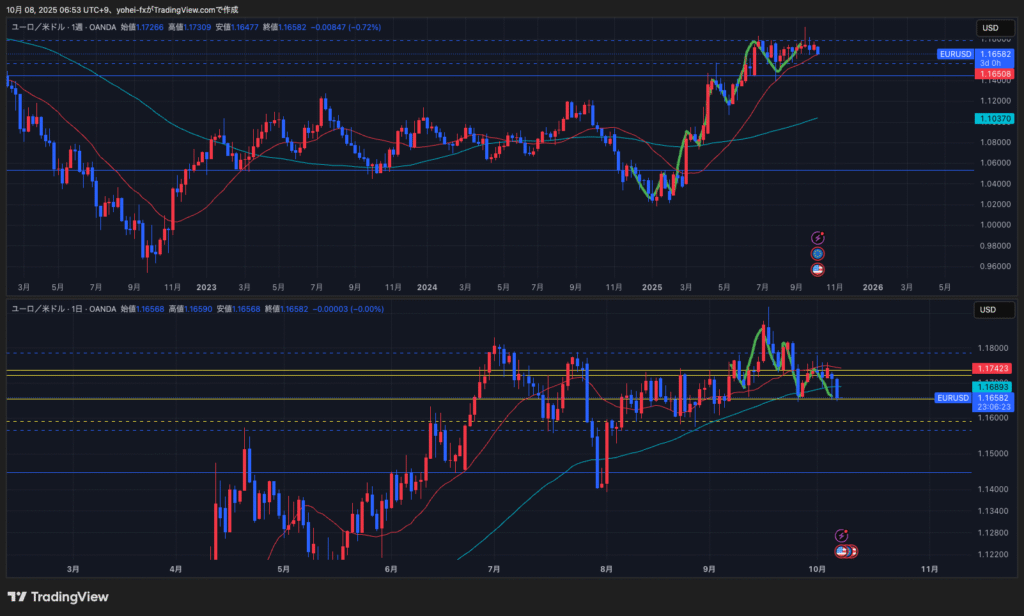Click the cyan 1.10370 moving average price label
The height and width of the screenshot is (616, 1024).
coord(990,118)
